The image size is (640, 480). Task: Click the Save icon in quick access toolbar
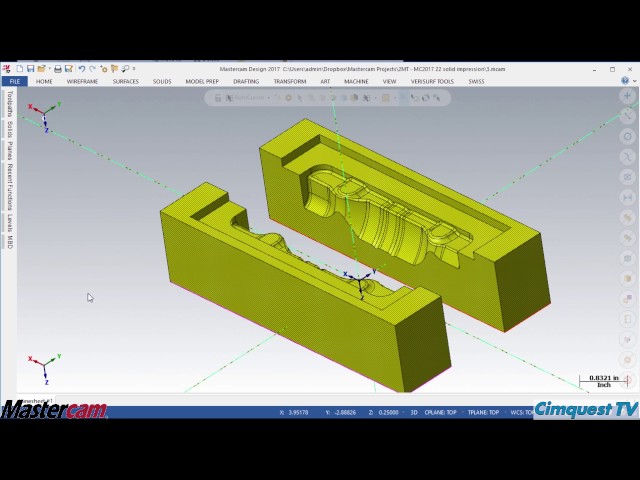pyautogui.click(x=31, y=69)
